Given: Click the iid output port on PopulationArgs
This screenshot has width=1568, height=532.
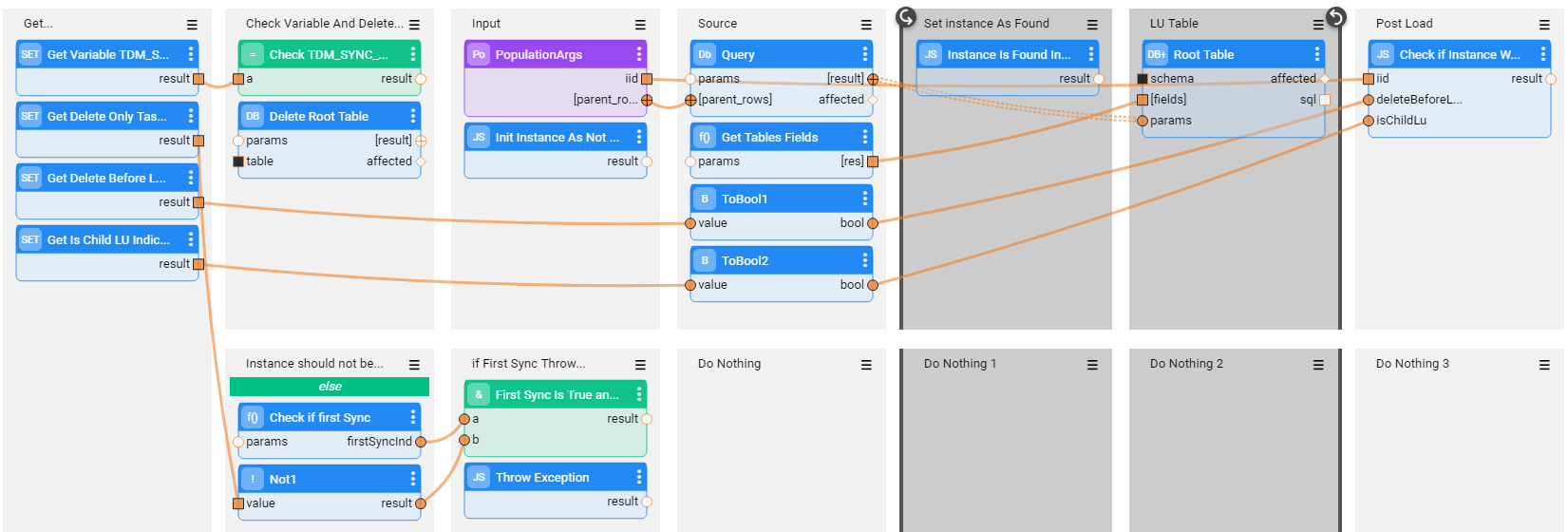Looking at the screenshot, I should 647,79.
